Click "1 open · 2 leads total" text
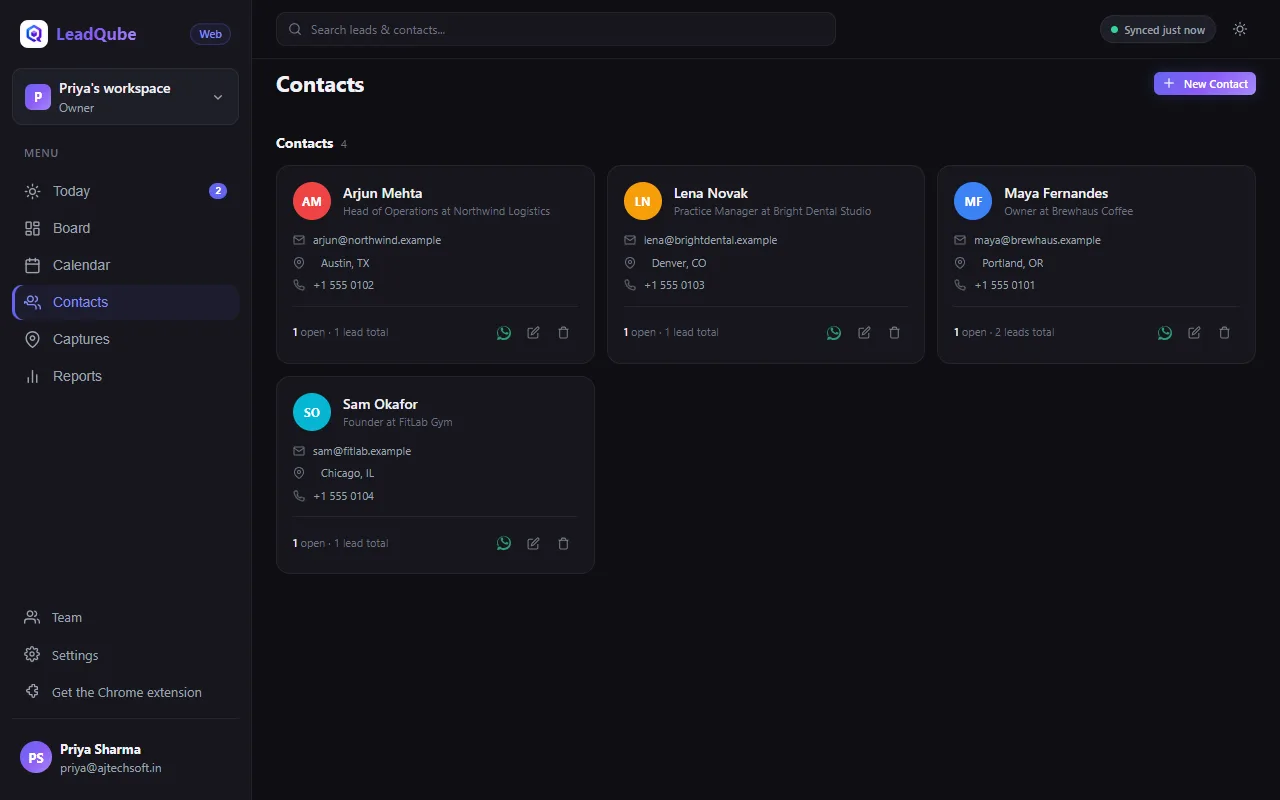Viewport: 1280px width, 800px height. (1004, 332)
